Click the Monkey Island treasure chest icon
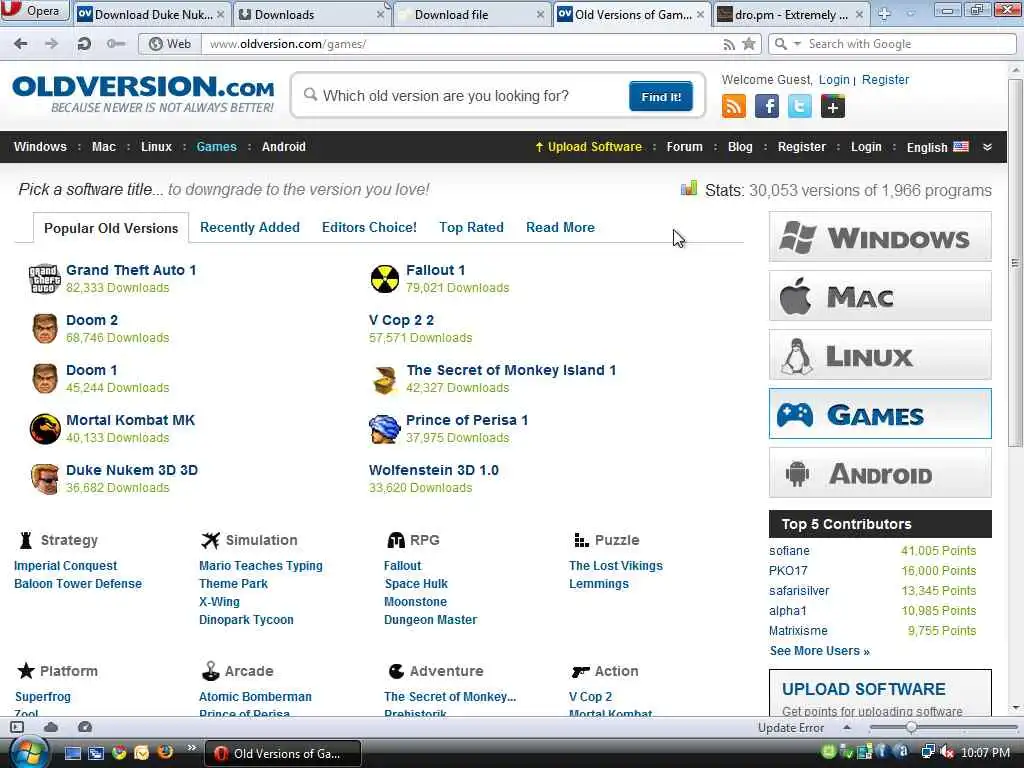The height and width of the screenshot is (768, 1024). (385, 379)
